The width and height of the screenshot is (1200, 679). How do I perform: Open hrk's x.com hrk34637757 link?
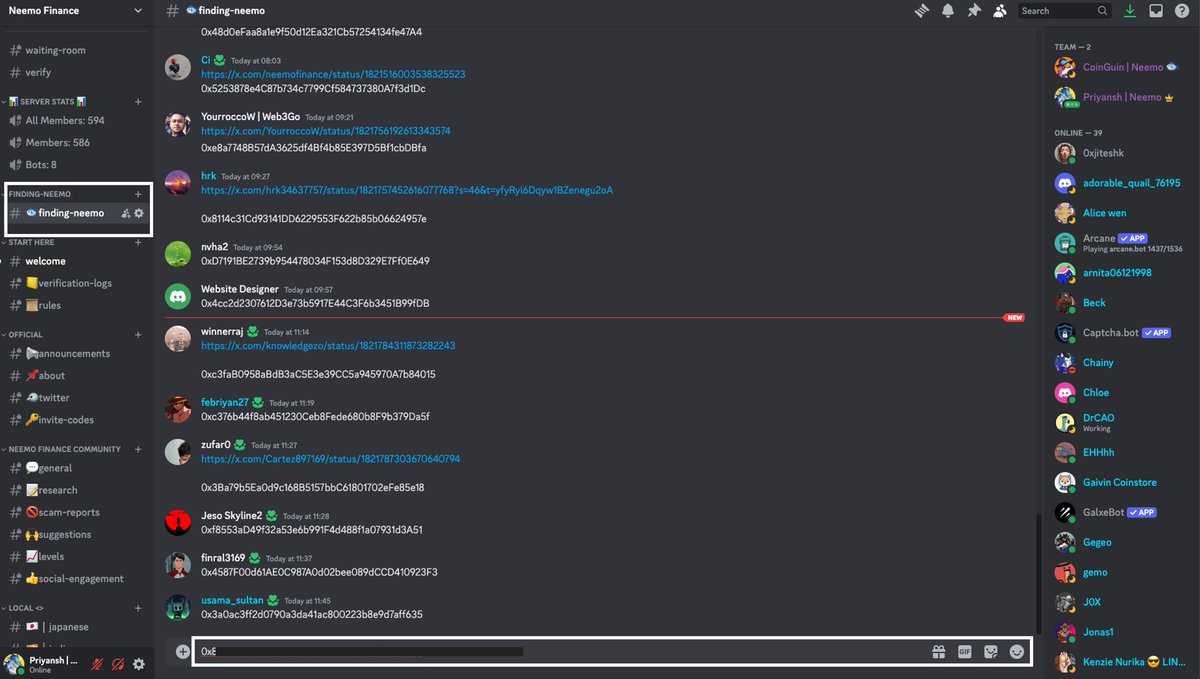coord(407,190)
